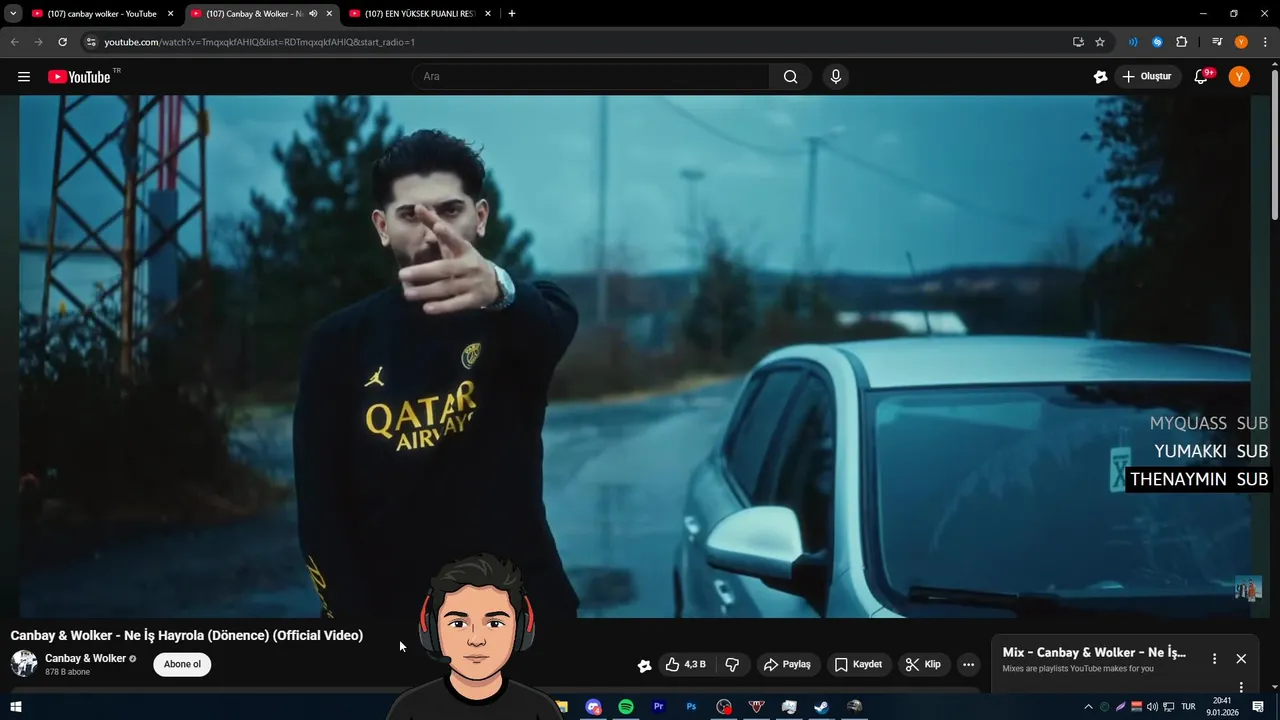Open Steam from the taskbar
Screen dimensions: 1280x720
click(x=821, y=707)
